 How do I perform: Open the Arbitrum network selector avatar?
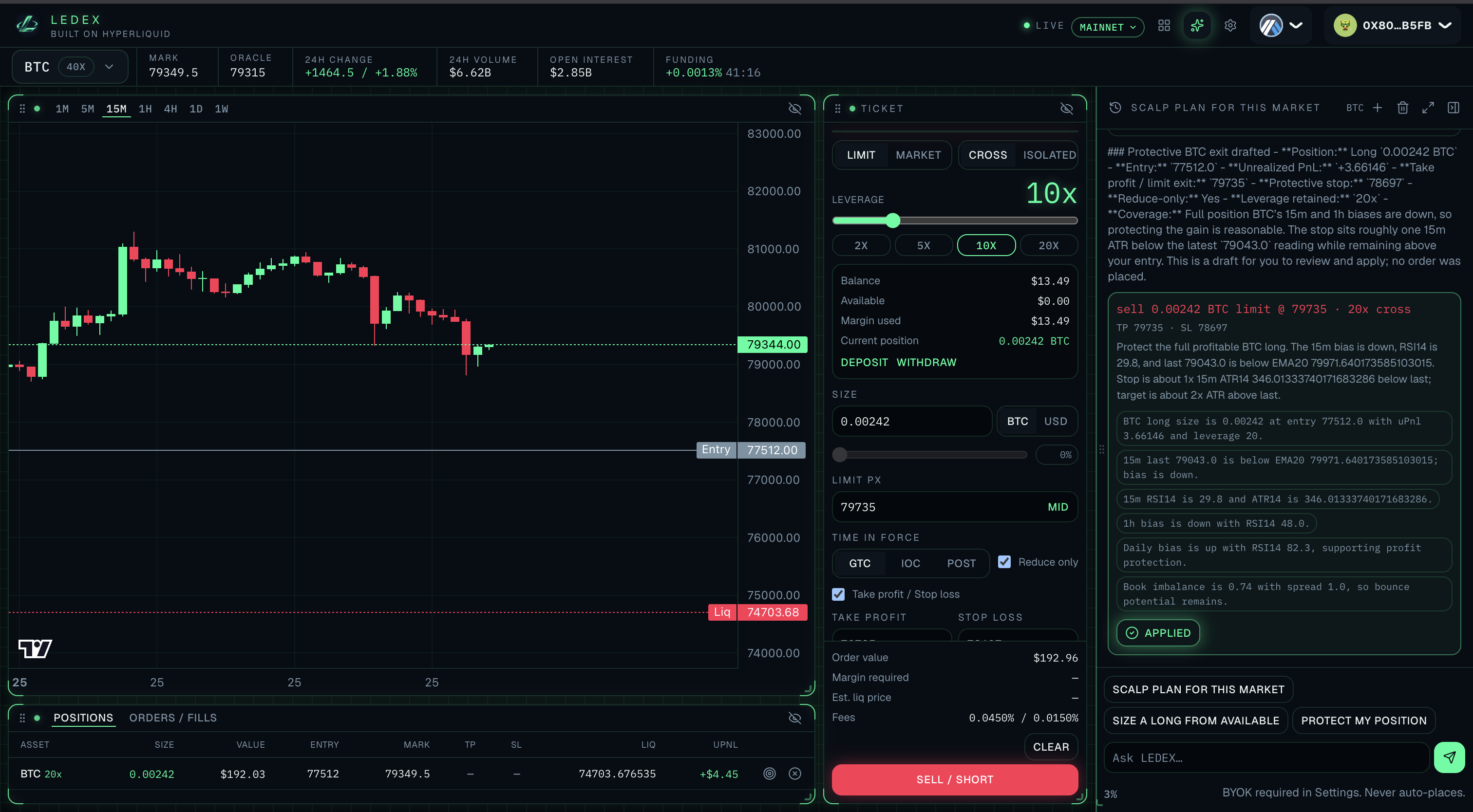(1270, 26)
